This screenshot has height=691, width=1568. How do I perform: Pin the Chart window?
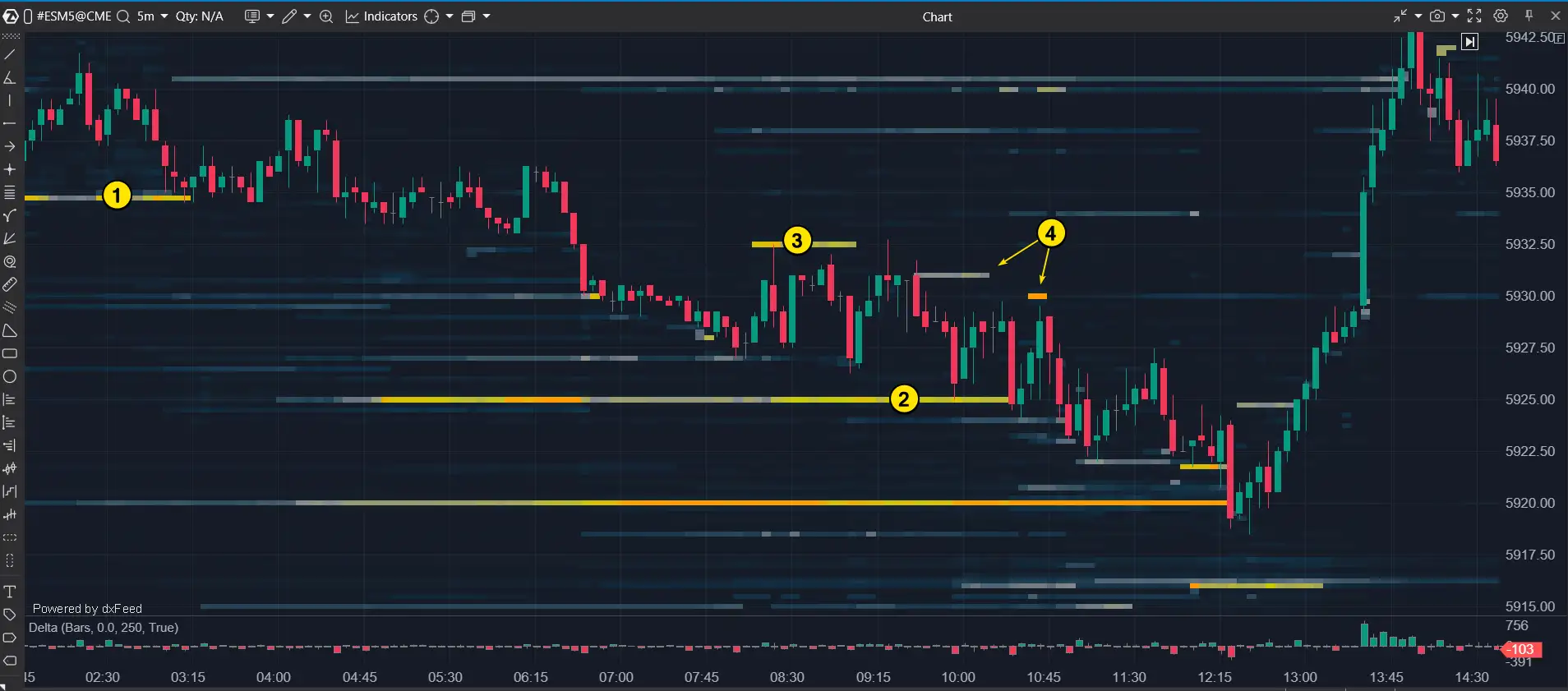pyautogui.click(x=1529, y=16)
